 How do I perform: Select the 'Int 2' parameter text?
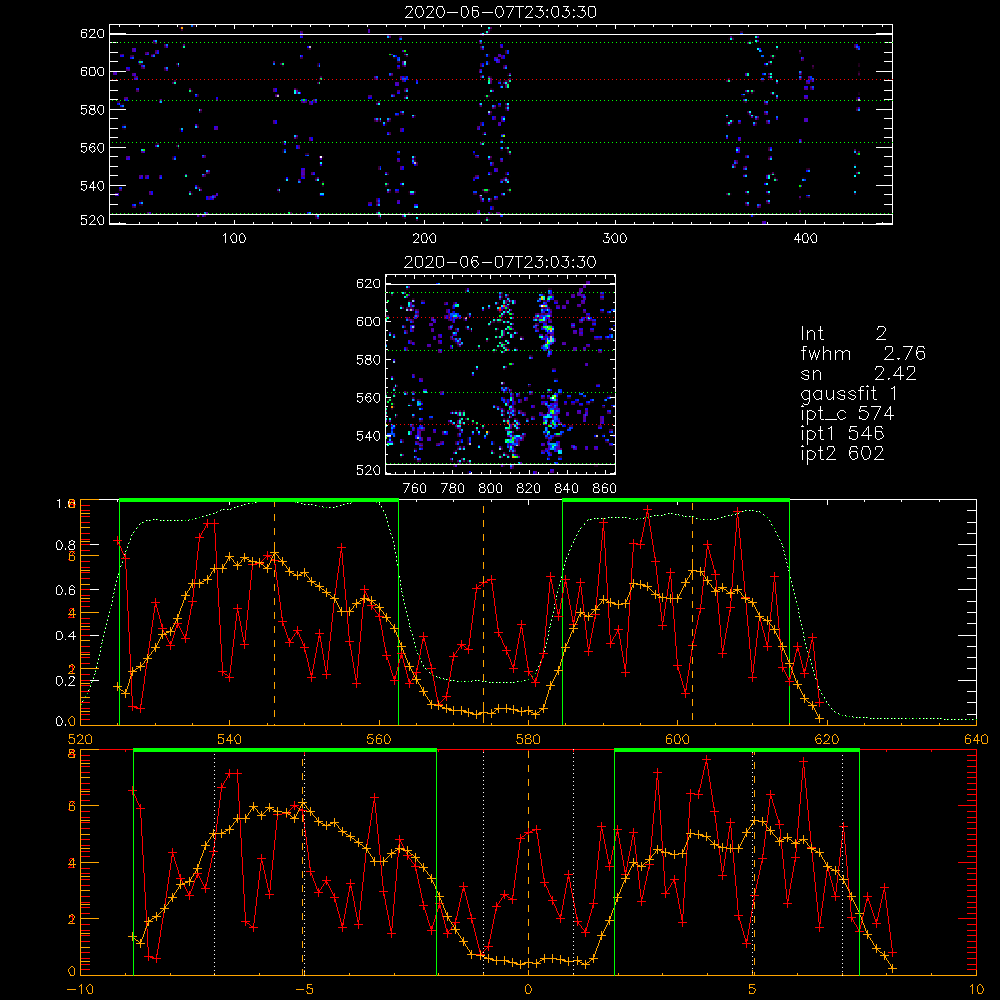pos(843,334)
